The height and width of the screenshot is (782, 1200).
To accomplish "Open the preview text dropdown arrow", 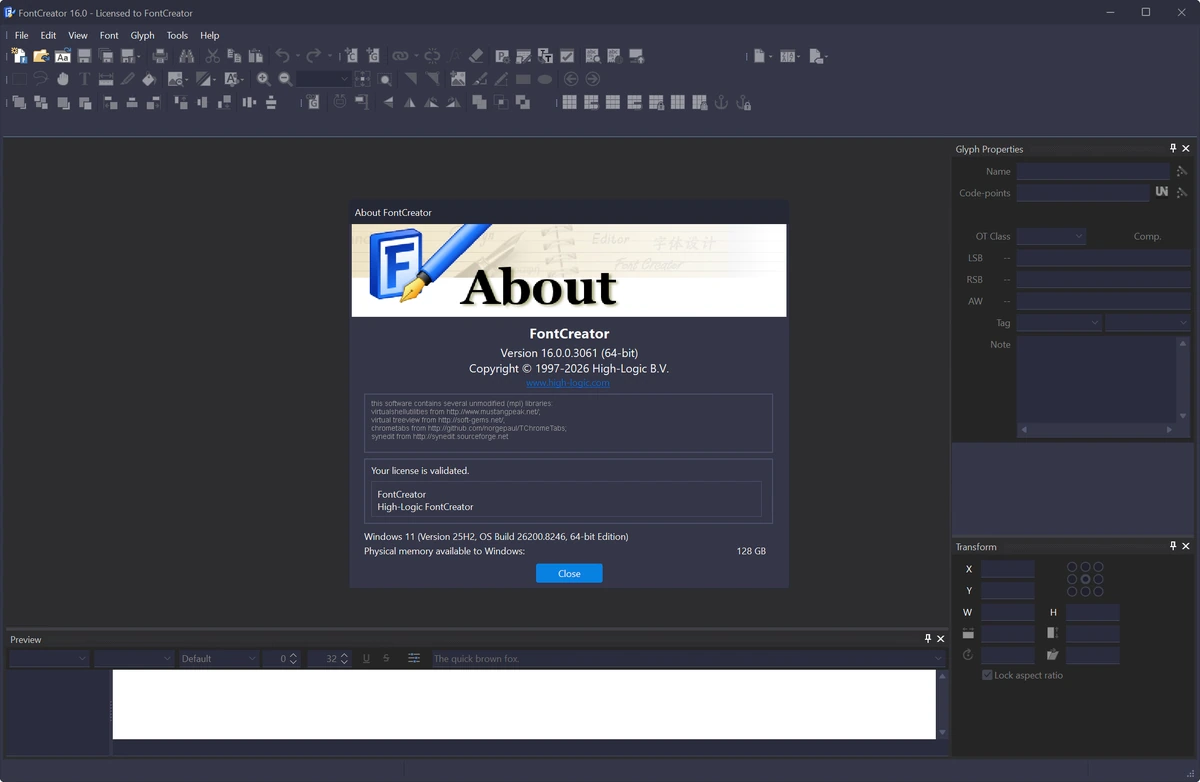I will tap(938, 659).
